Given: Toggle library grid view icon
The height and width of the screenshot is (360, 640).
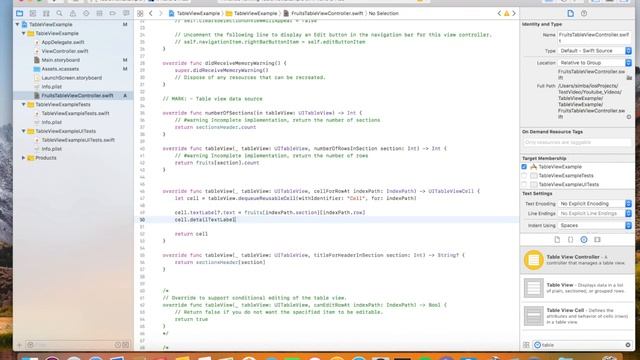Looking at the screenshot, I should (x=526, y=345).
